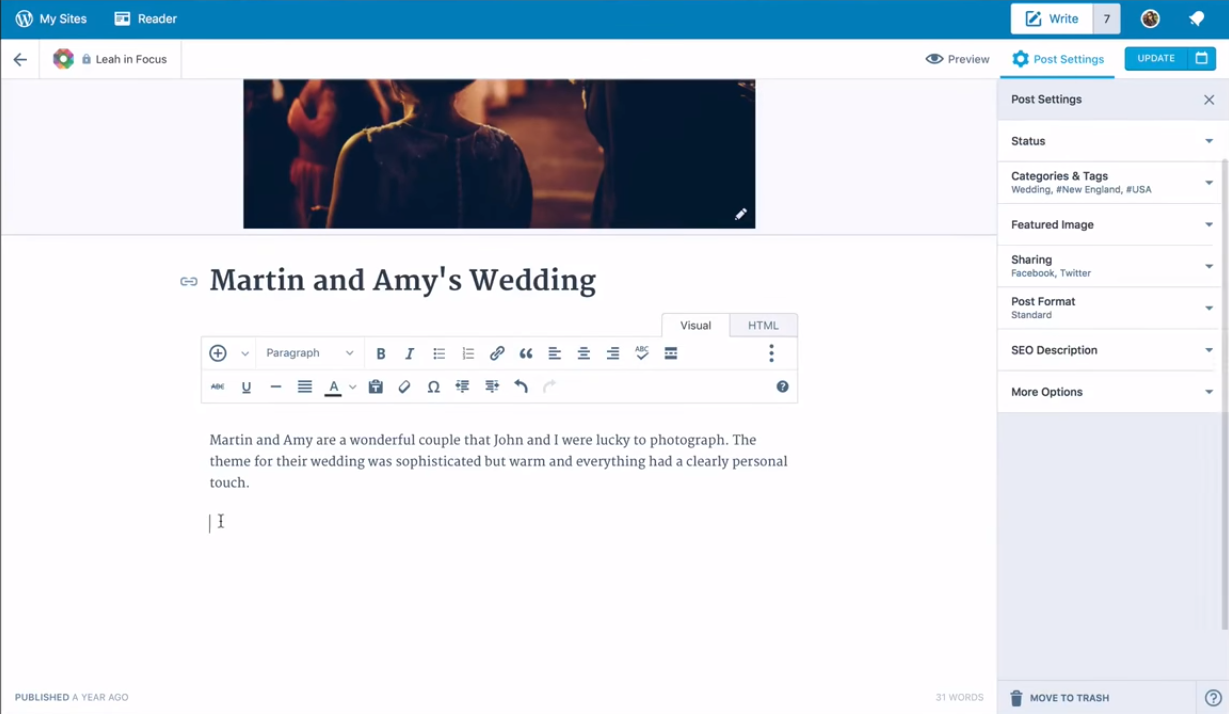Apply blockquote formatting

(x=526, y=354)
